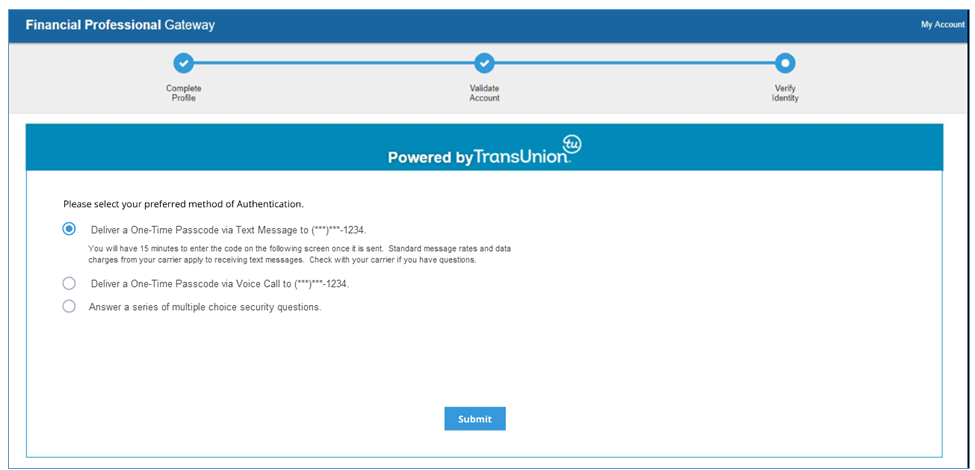Click 'Answer a series of multiple choice security questions' text

pos(205,307)
